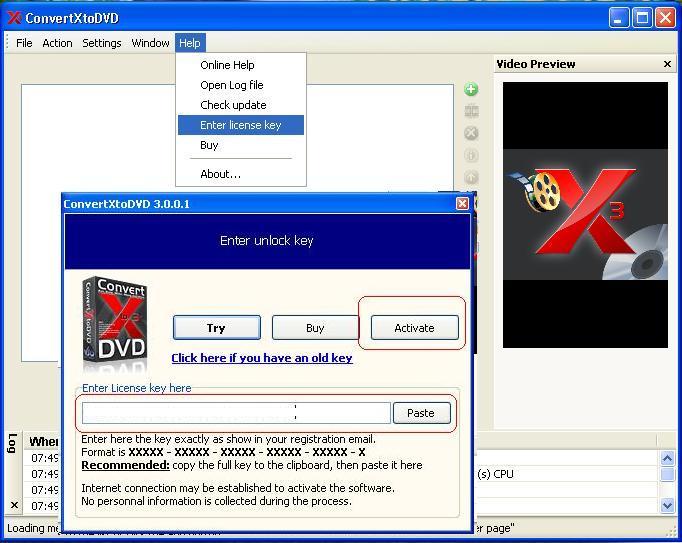Click the Paste button
The height and width of the screenshot is (543, 682).
pyautogui.click(x=421, y=413)
